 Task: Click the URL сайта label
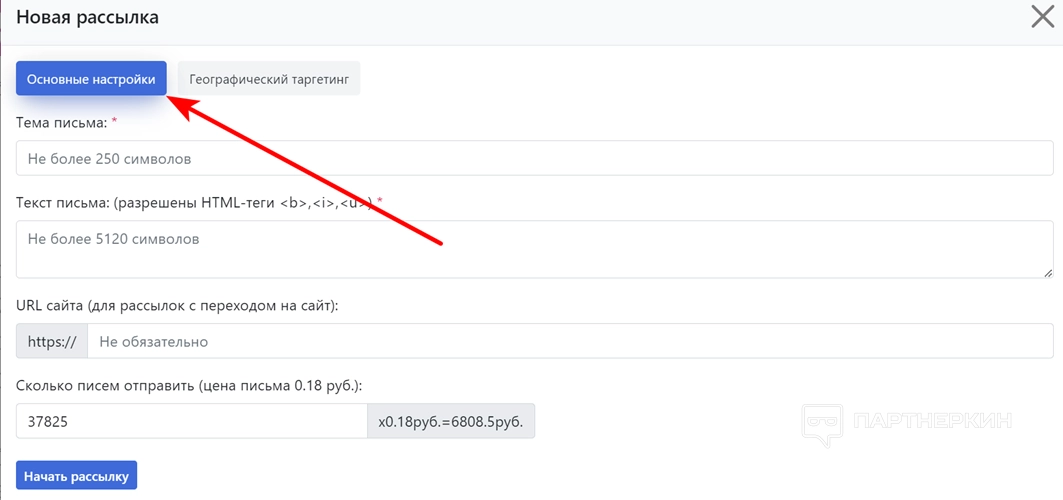click(x=177, y=305)
